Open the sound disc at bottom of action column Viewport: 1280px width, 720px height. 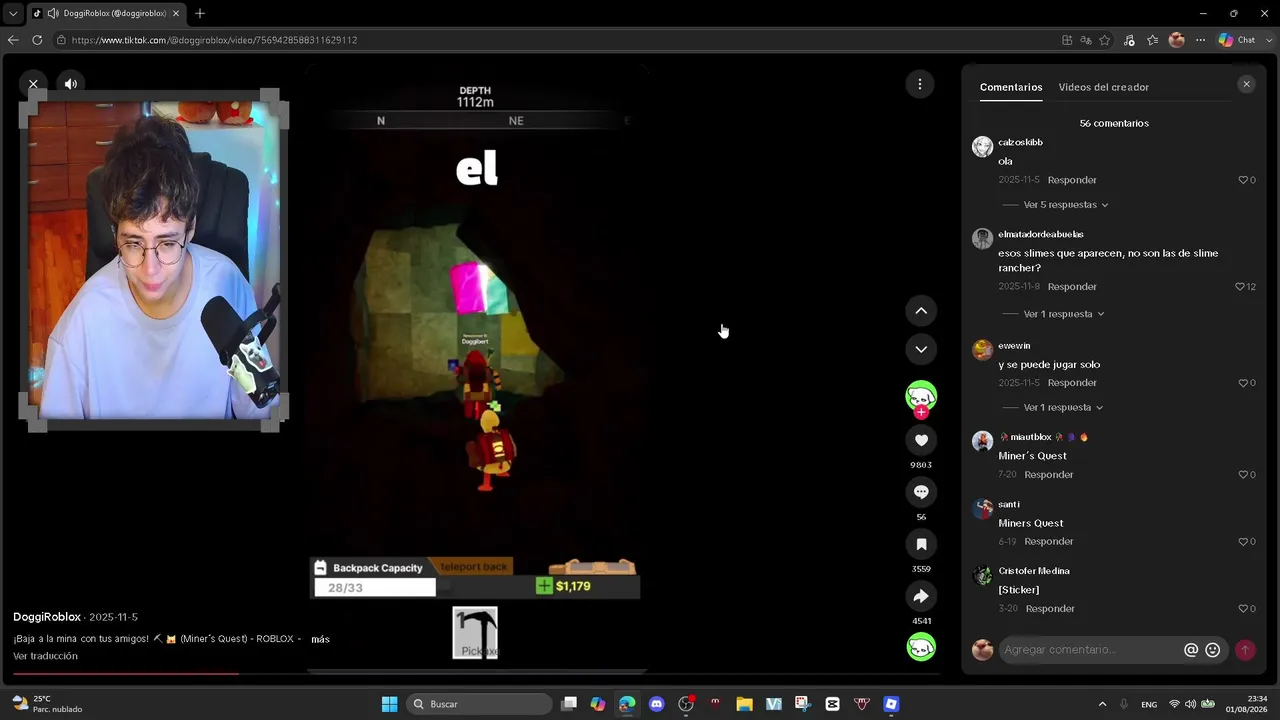921,647
